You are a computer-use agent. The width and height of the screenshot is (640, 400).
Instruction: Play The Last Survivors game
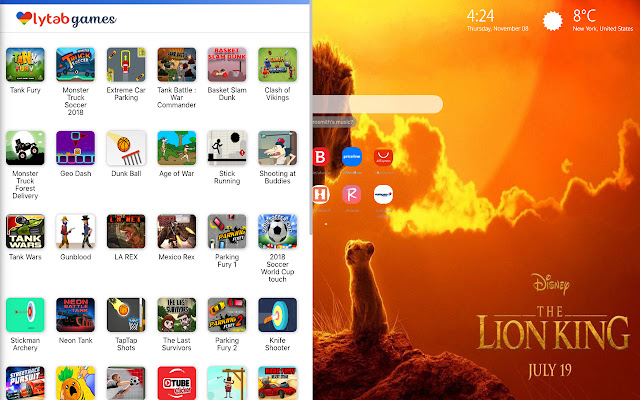point(177,315)
